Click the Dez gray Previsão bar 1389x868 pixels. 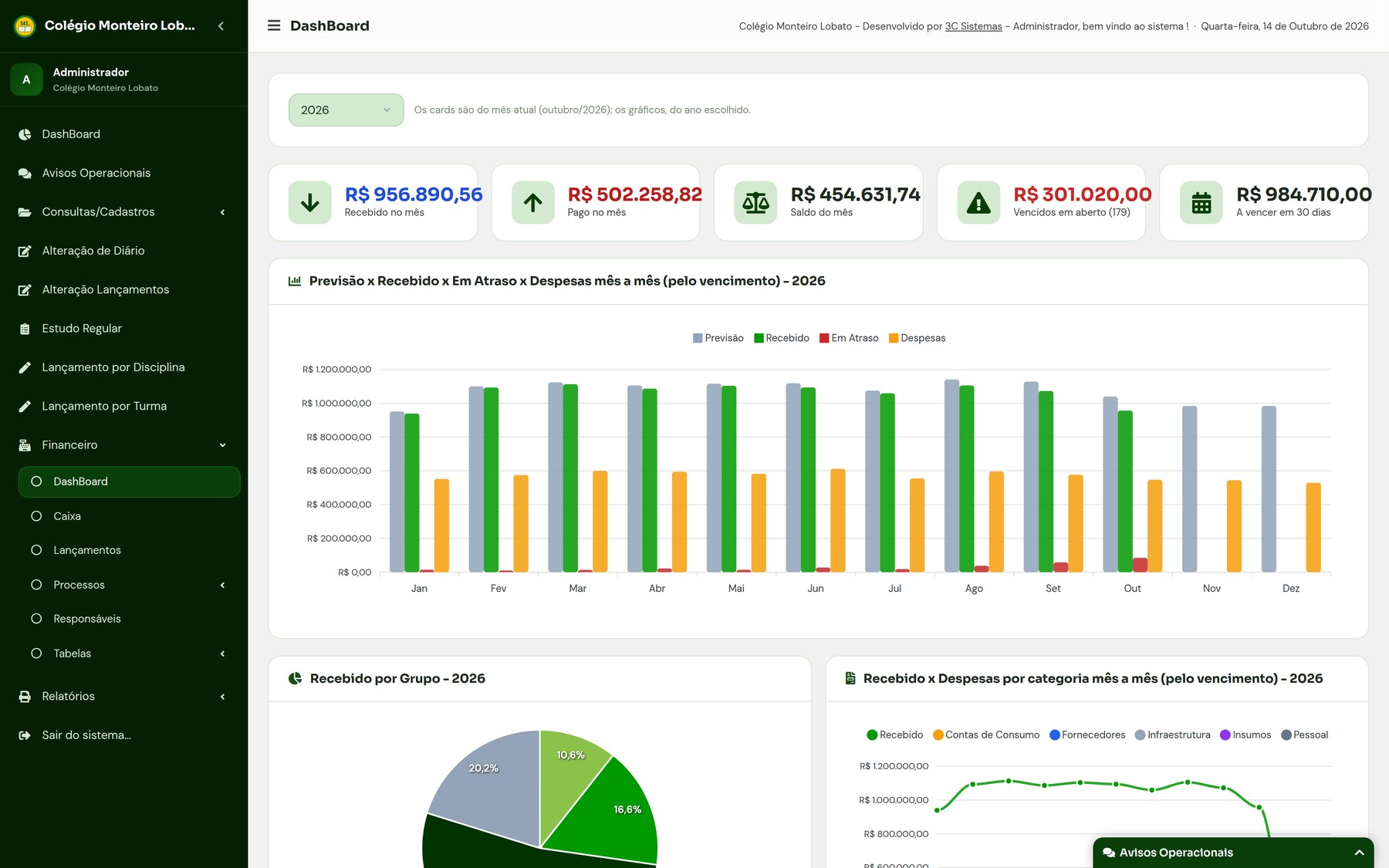coord(1269,489)
